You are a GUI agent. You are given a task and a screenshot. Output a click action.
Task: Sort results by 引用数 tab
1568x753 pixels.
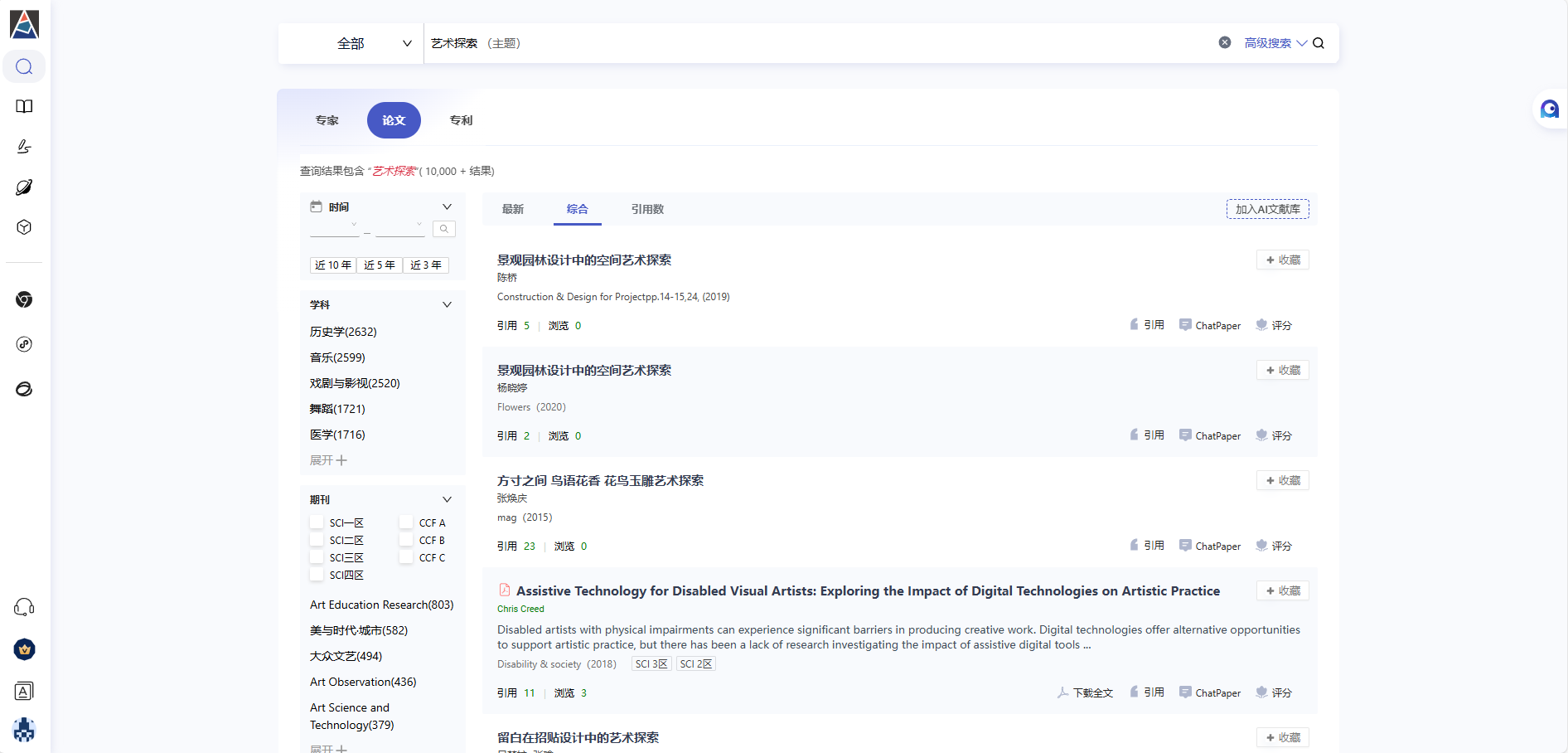pos(647,209)
